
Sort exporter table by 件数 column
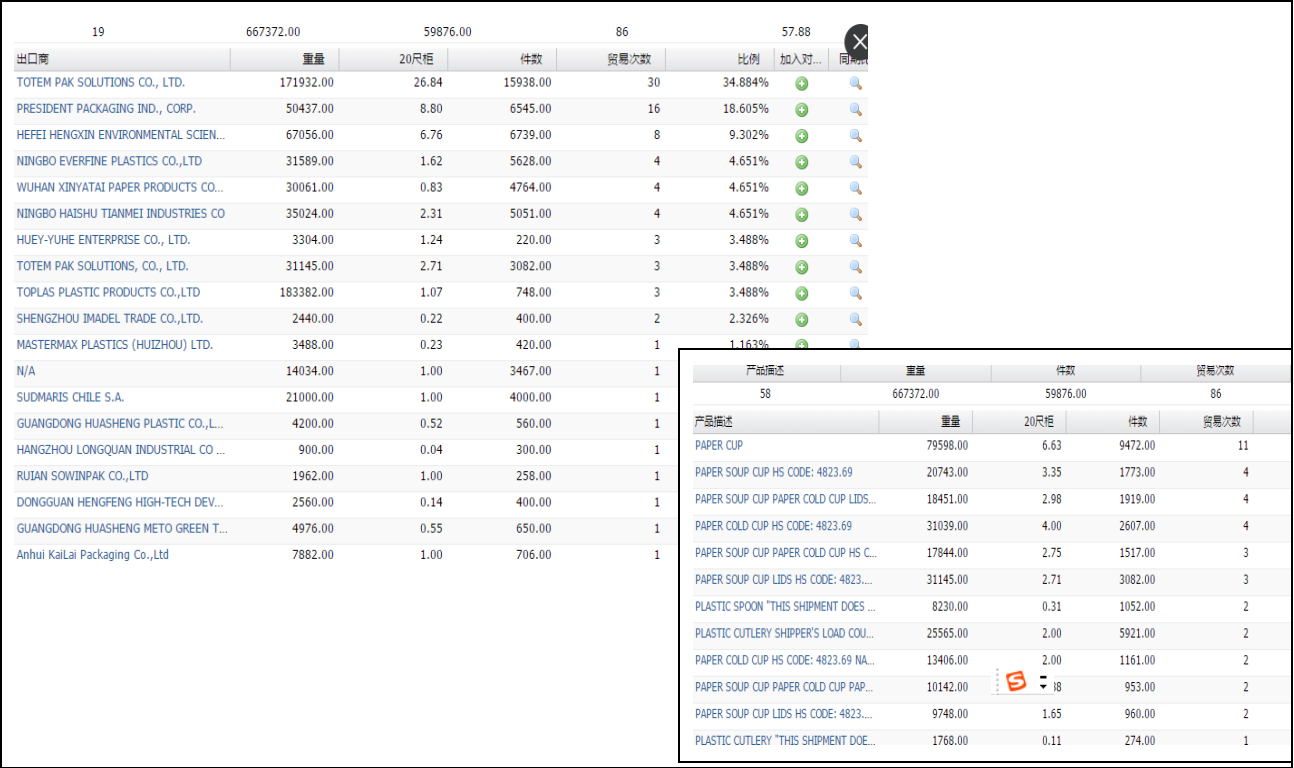(502, 59)
